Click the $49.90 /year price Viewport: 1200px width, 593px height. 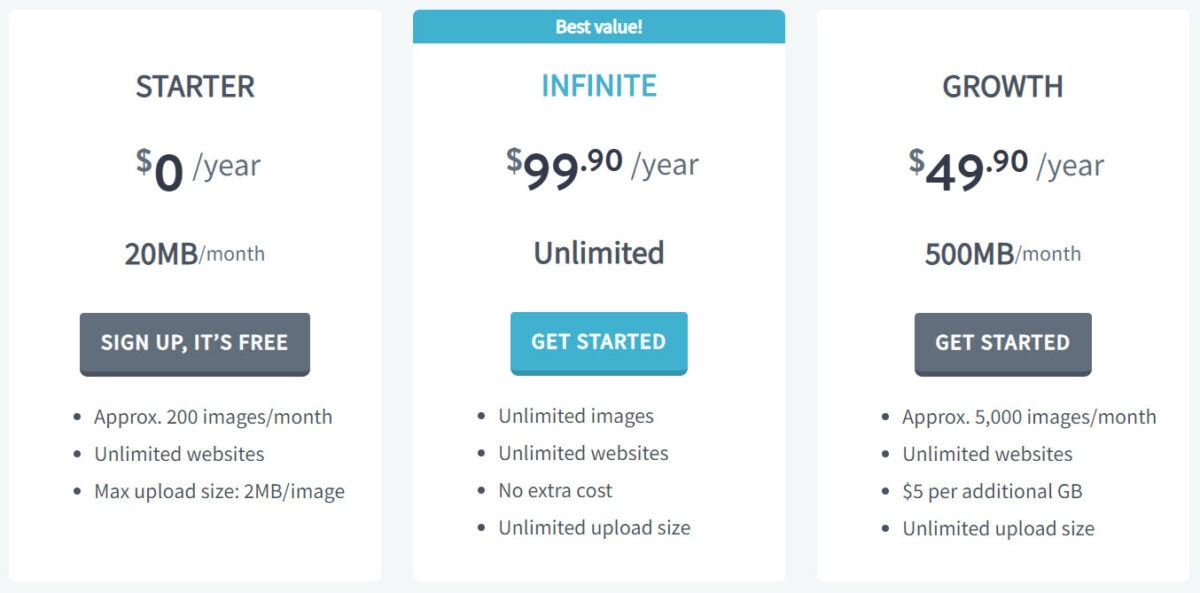point(1005,168)
